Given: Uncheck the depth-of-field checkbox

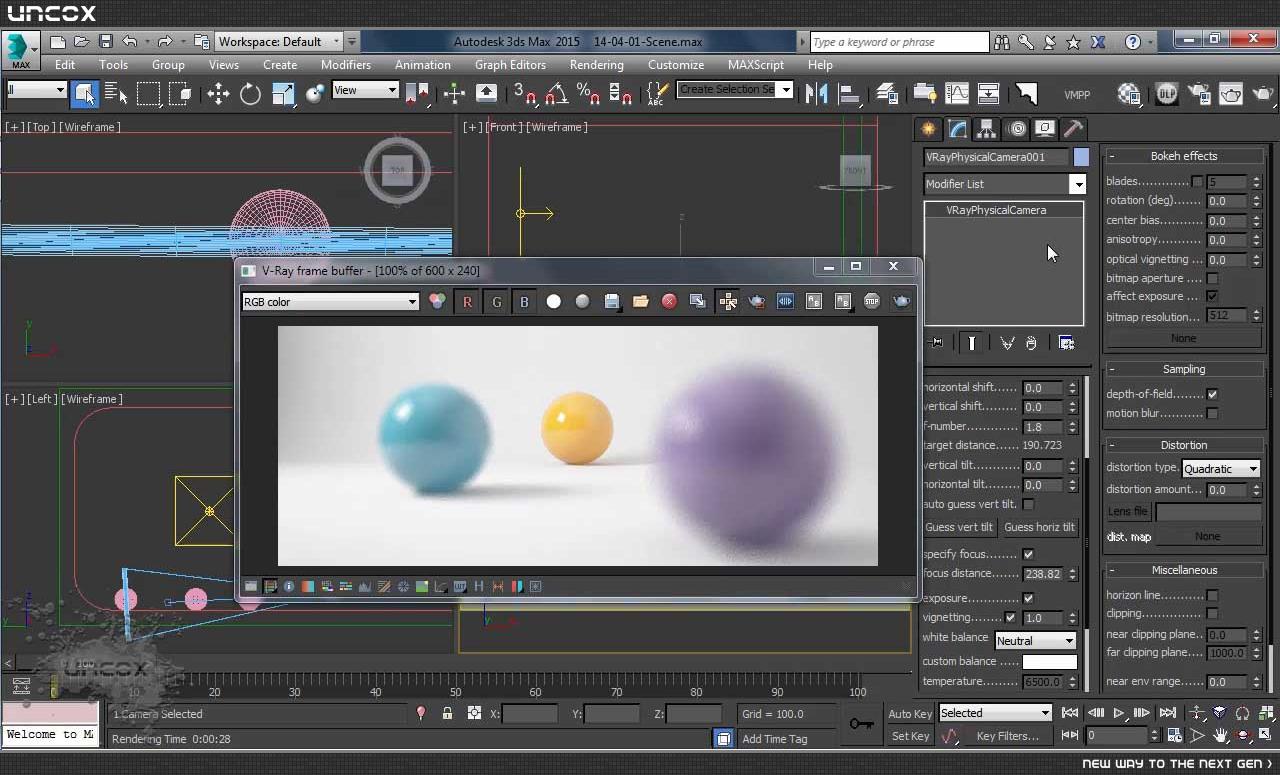Looking at the screenshot, I should tap(1212, 394).
